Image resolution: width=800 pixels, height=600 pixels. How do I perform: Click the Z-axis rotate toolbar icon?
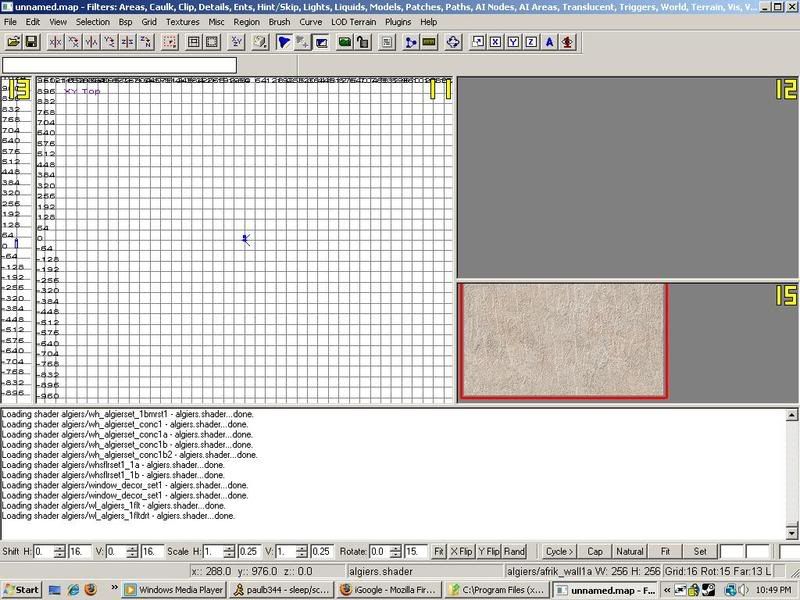[x=146, y=42]
